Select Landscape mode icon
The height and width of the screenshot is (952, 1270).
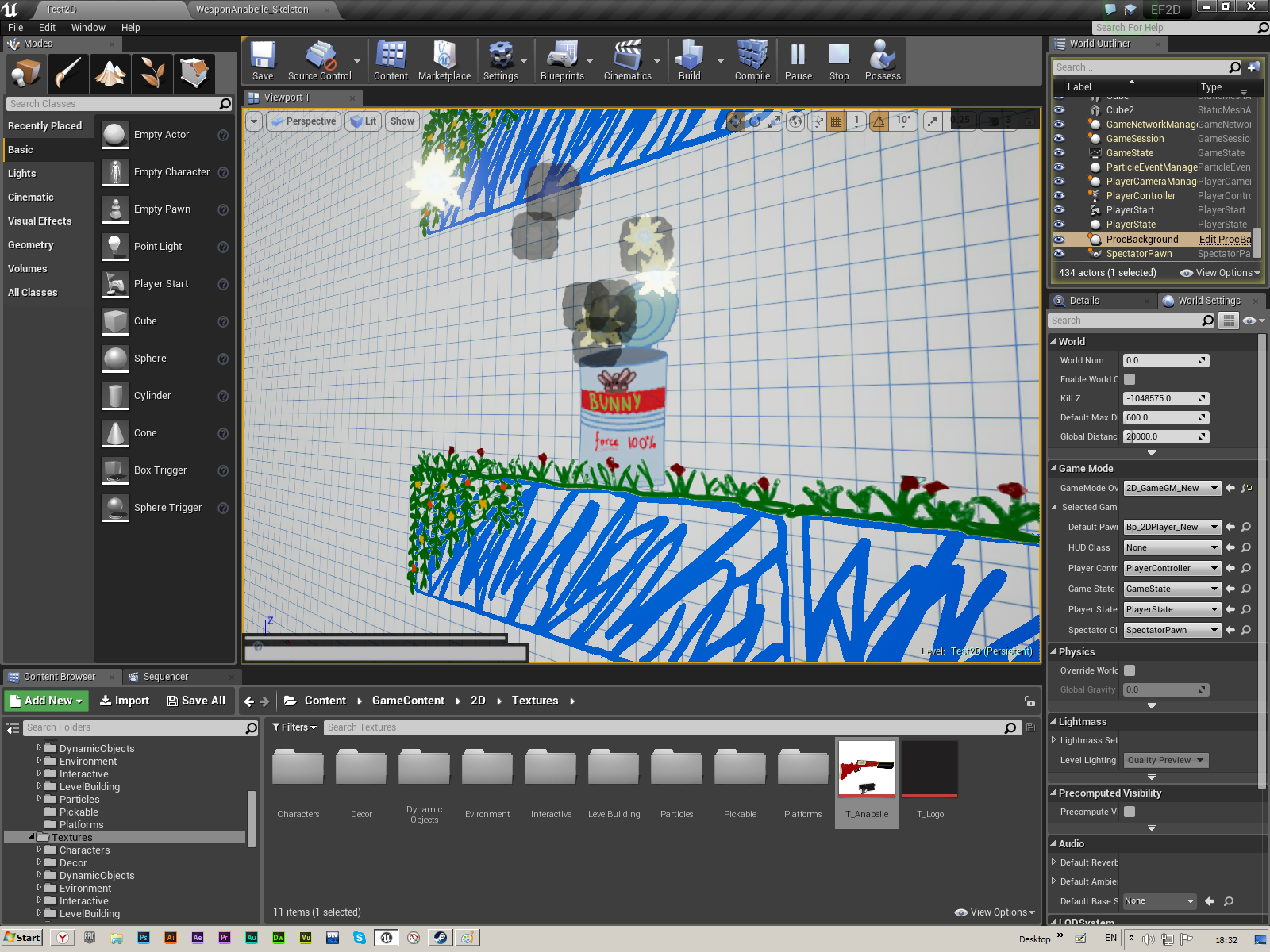(110, 73)
